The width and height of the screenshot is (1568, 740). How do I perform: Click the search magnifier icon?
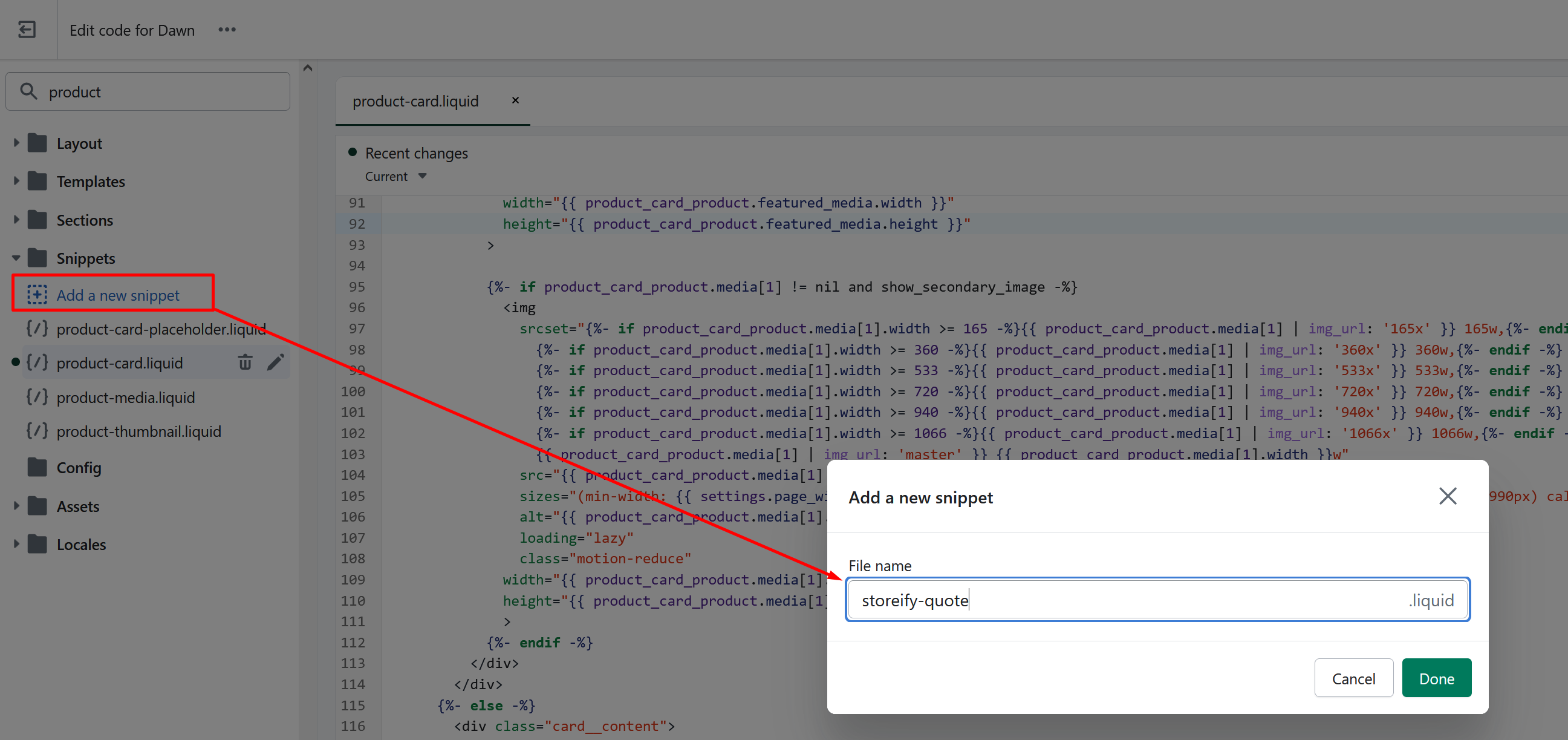(x=28, y=91)
